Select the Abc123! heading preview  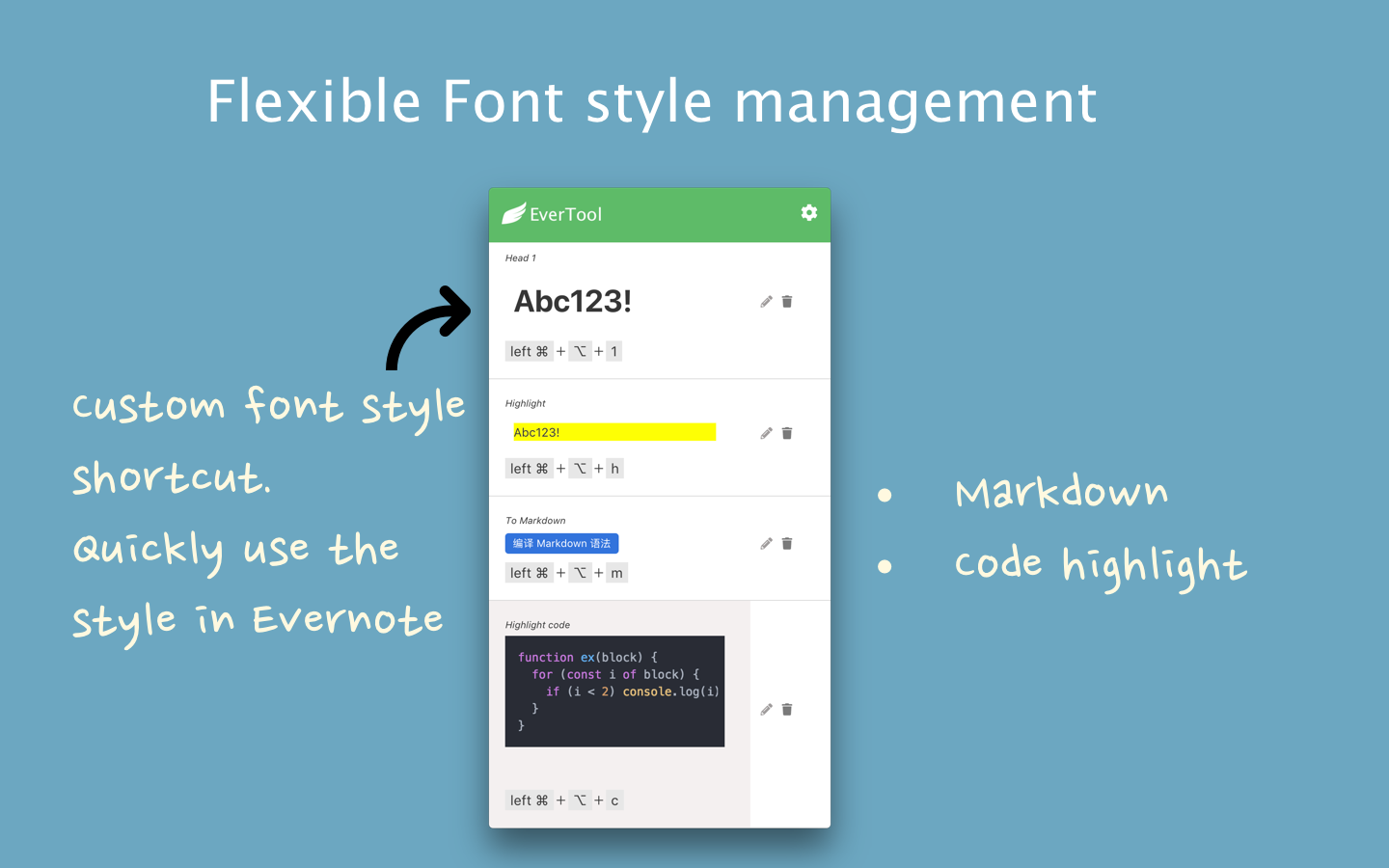coord(573,302)
